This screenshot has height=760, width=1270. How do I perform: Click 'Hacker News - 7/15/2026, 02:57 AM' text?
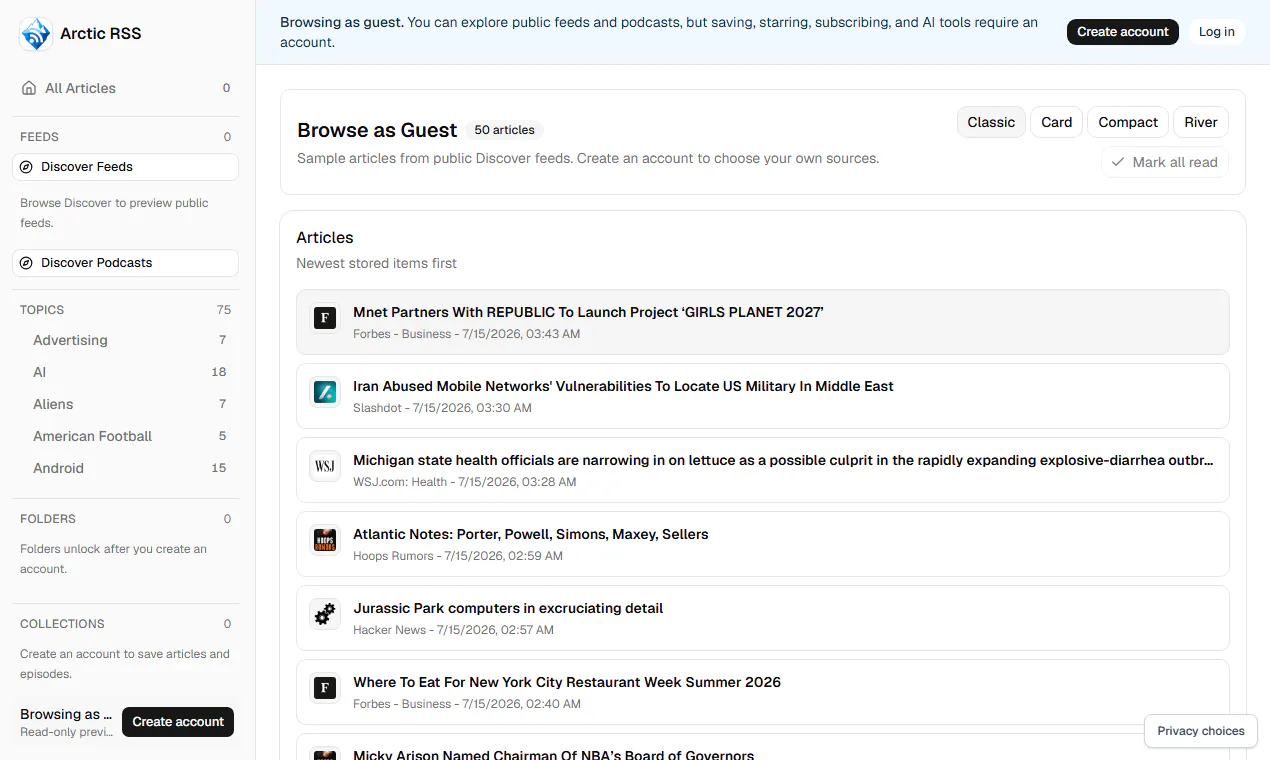point(453,630)
